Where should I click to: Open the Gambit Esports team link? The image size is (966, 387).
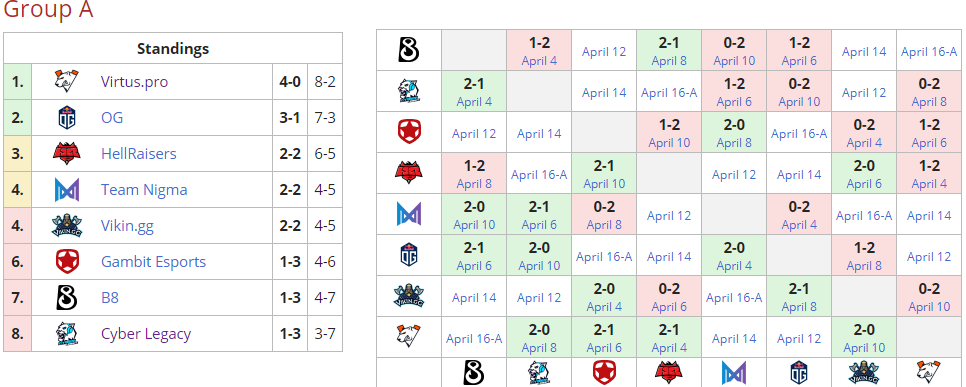pos(153,262)
